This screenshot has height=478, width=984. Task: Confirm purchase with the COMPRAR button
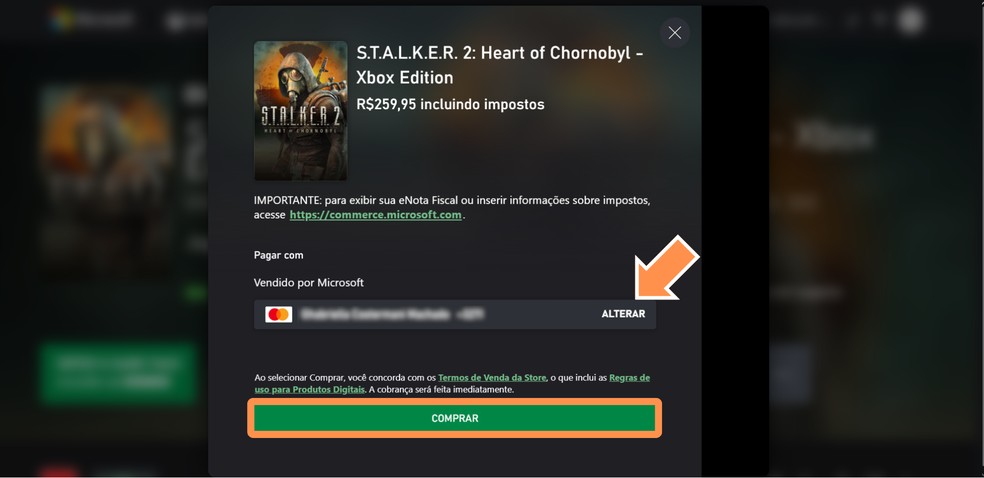pos(454,418)
